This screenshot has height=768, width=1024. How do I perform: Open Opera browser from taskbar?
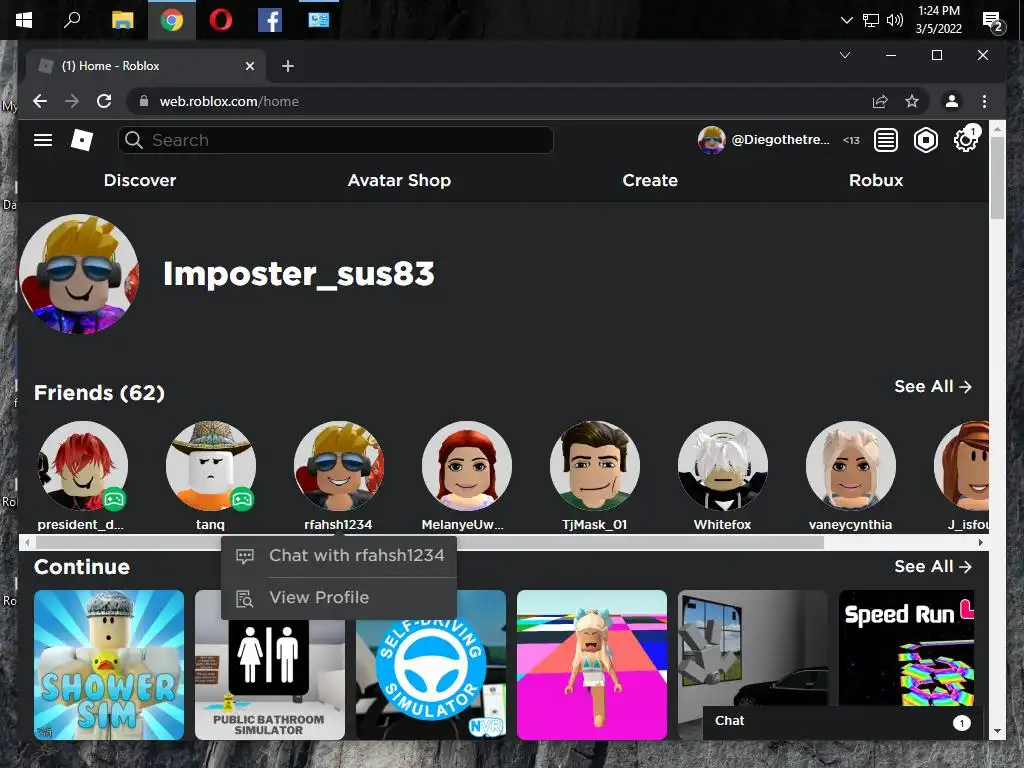[x=221, y=20]
